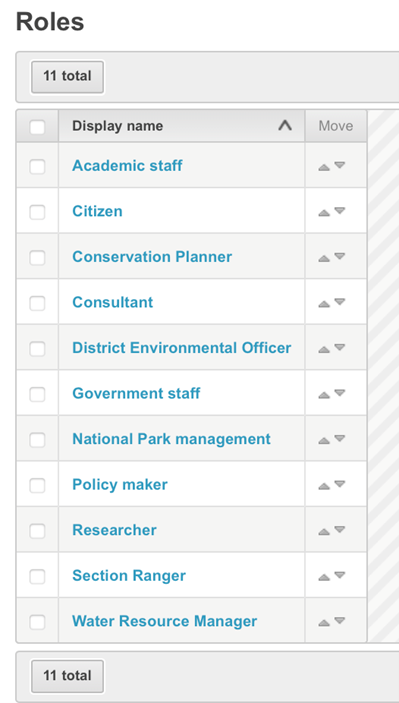The height and width of the screenshot is (703, 399).
Task: Move Citizen role up
Action: pos(324,213)
